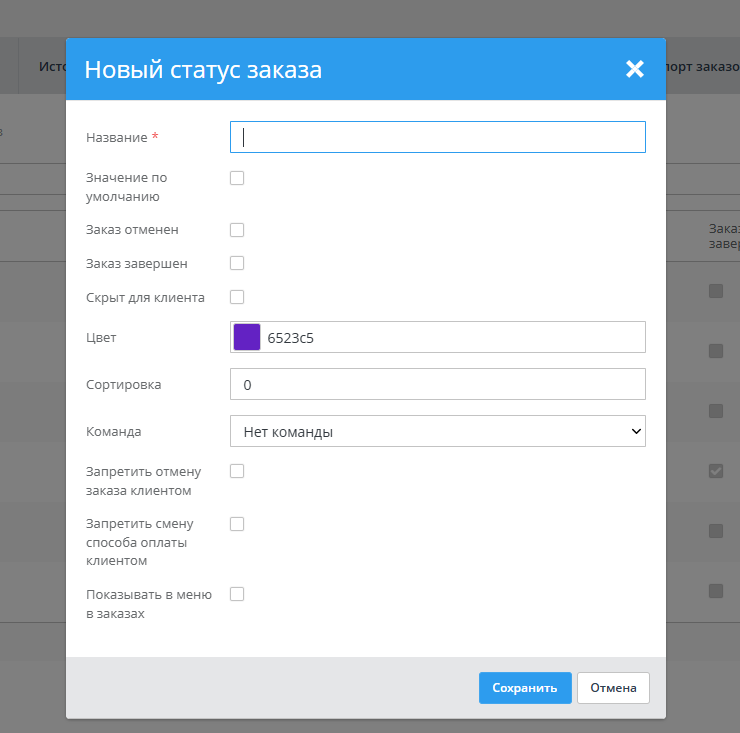
Task: Close the new order status dialog
Action: 634,69
